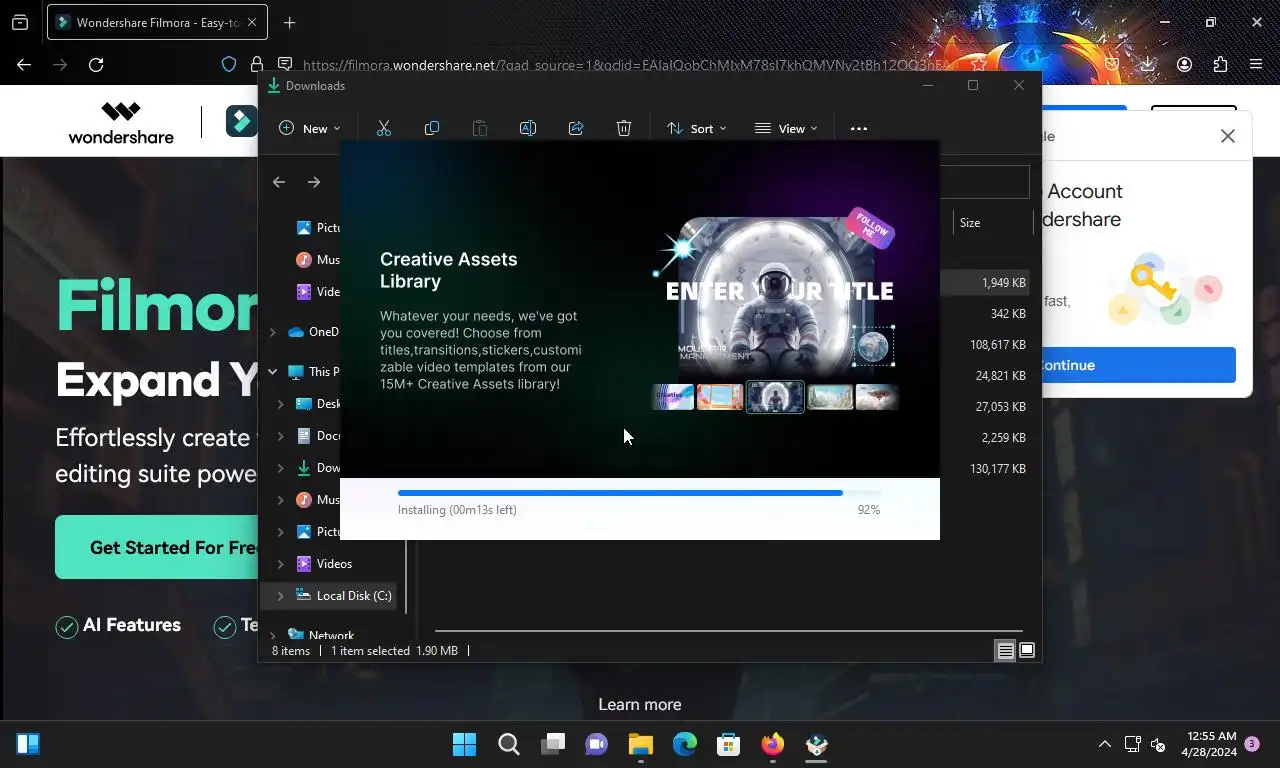Open the Sort dropdown menu
Viewport: 1280px width, 768px height.
697,128
